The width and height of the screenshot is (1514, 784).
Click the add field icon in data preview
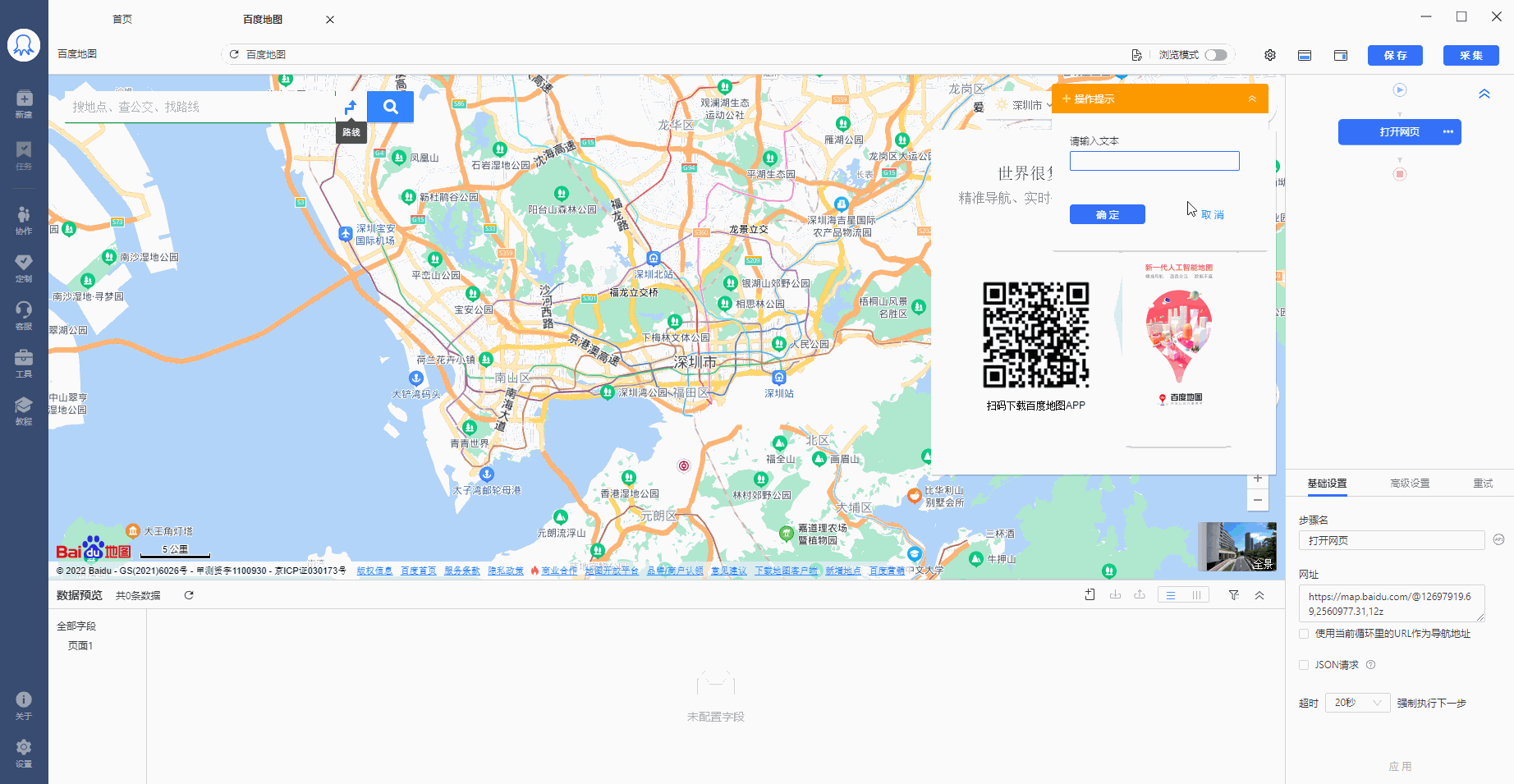tap(1090, 595)
